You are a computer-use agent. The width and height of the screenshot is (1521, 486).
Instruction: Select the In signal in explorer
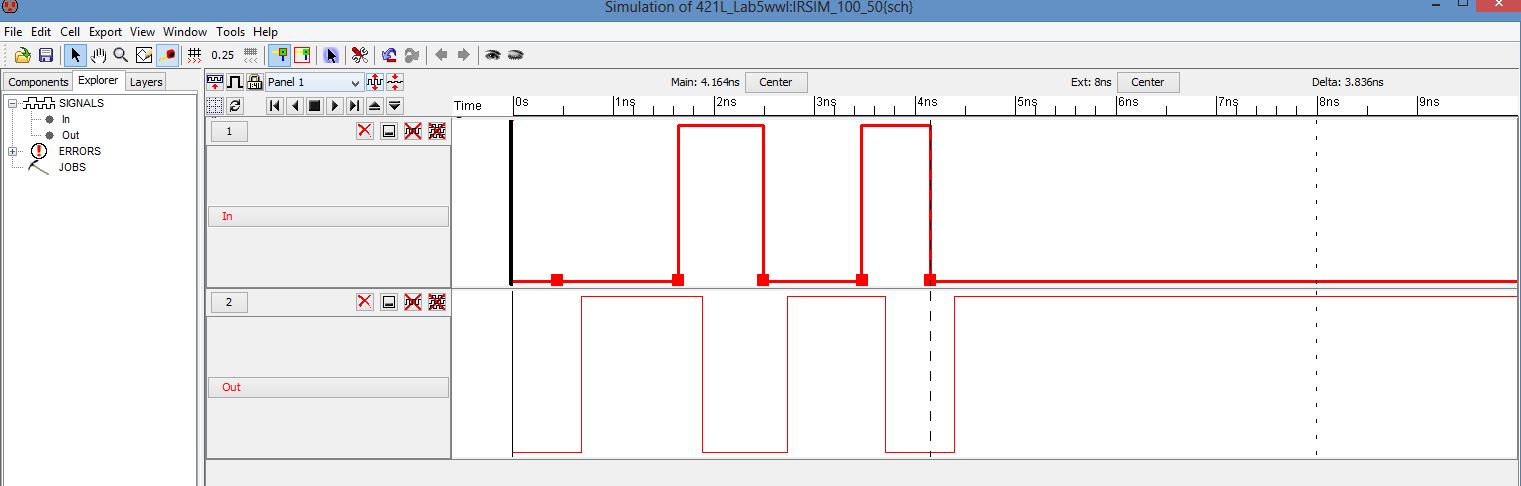point(65,119)
